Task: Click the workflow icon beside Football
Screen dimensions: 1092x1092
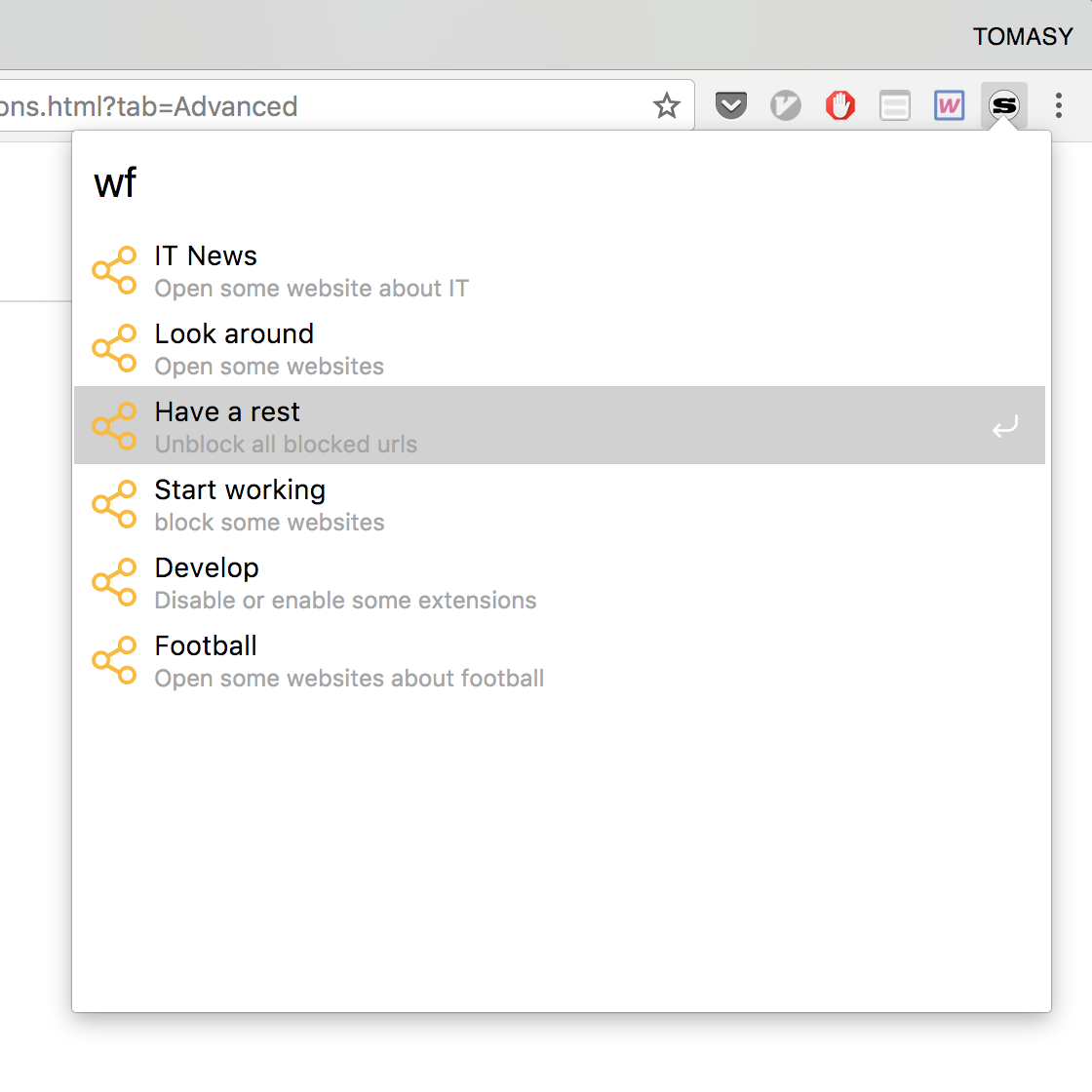Action: click(115, 660)
